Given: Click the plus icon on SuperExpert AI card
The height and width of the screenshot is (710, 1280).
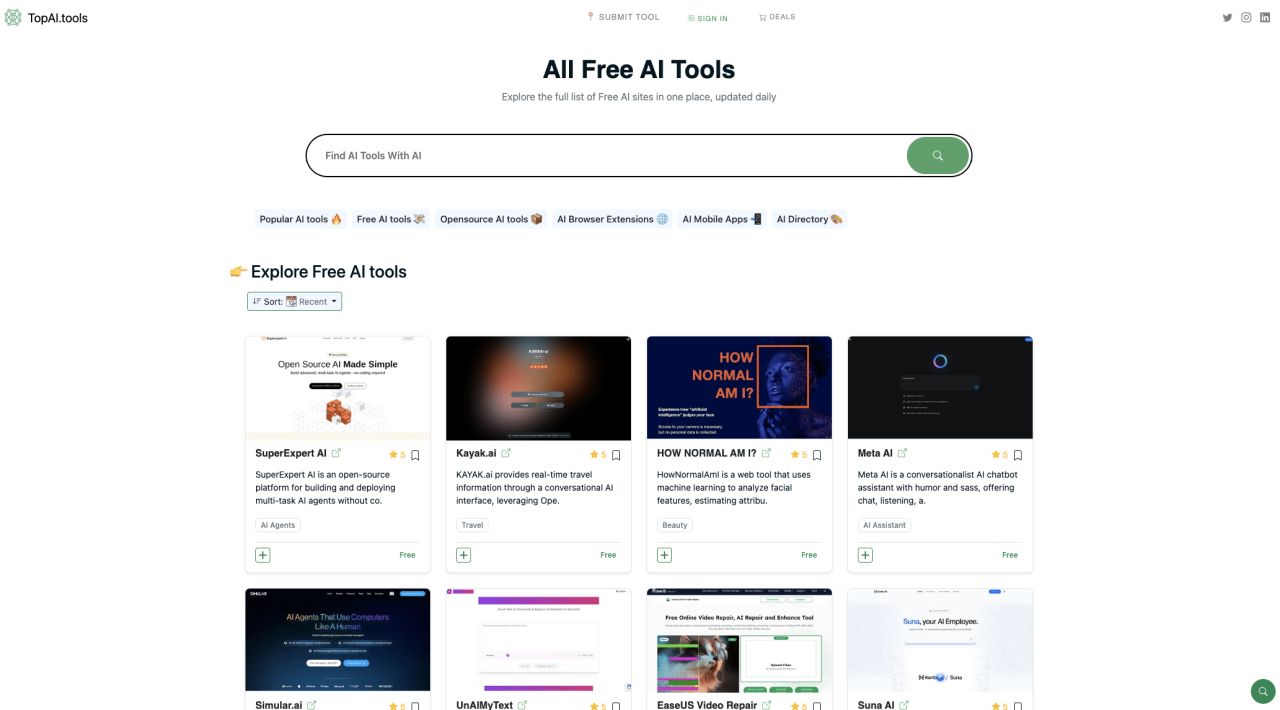Looking at the screenshot, I should (x=262, y=555).
